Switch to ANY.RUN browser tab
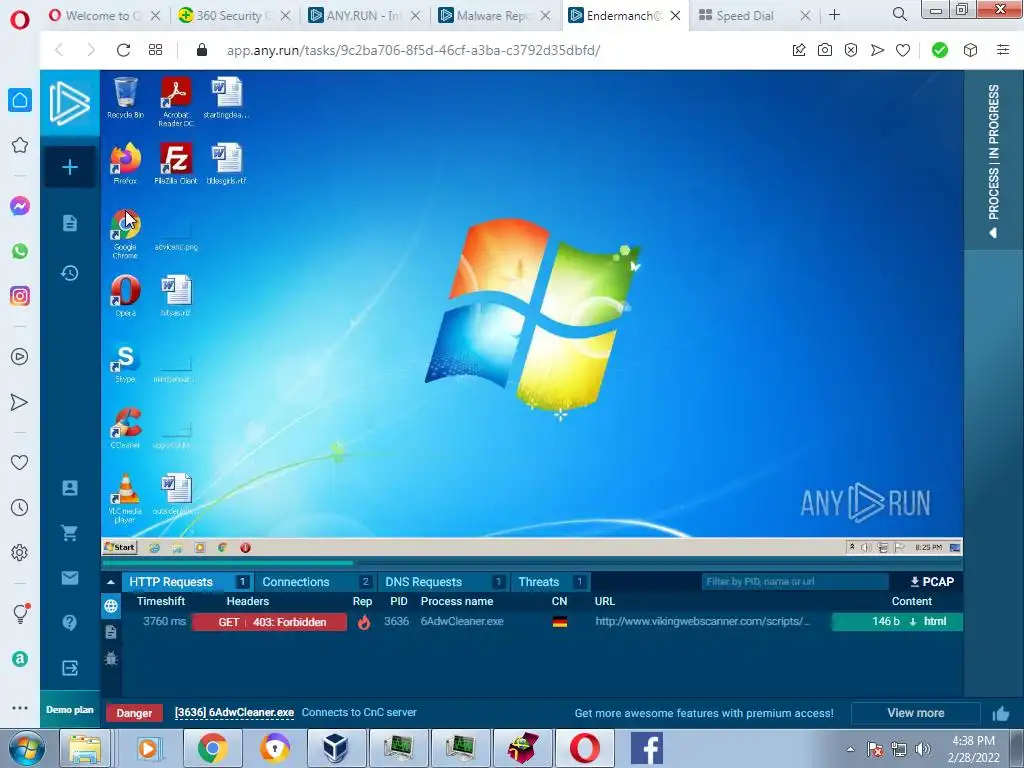Screen dimensions: 1024x768 [x=364, y=16]
